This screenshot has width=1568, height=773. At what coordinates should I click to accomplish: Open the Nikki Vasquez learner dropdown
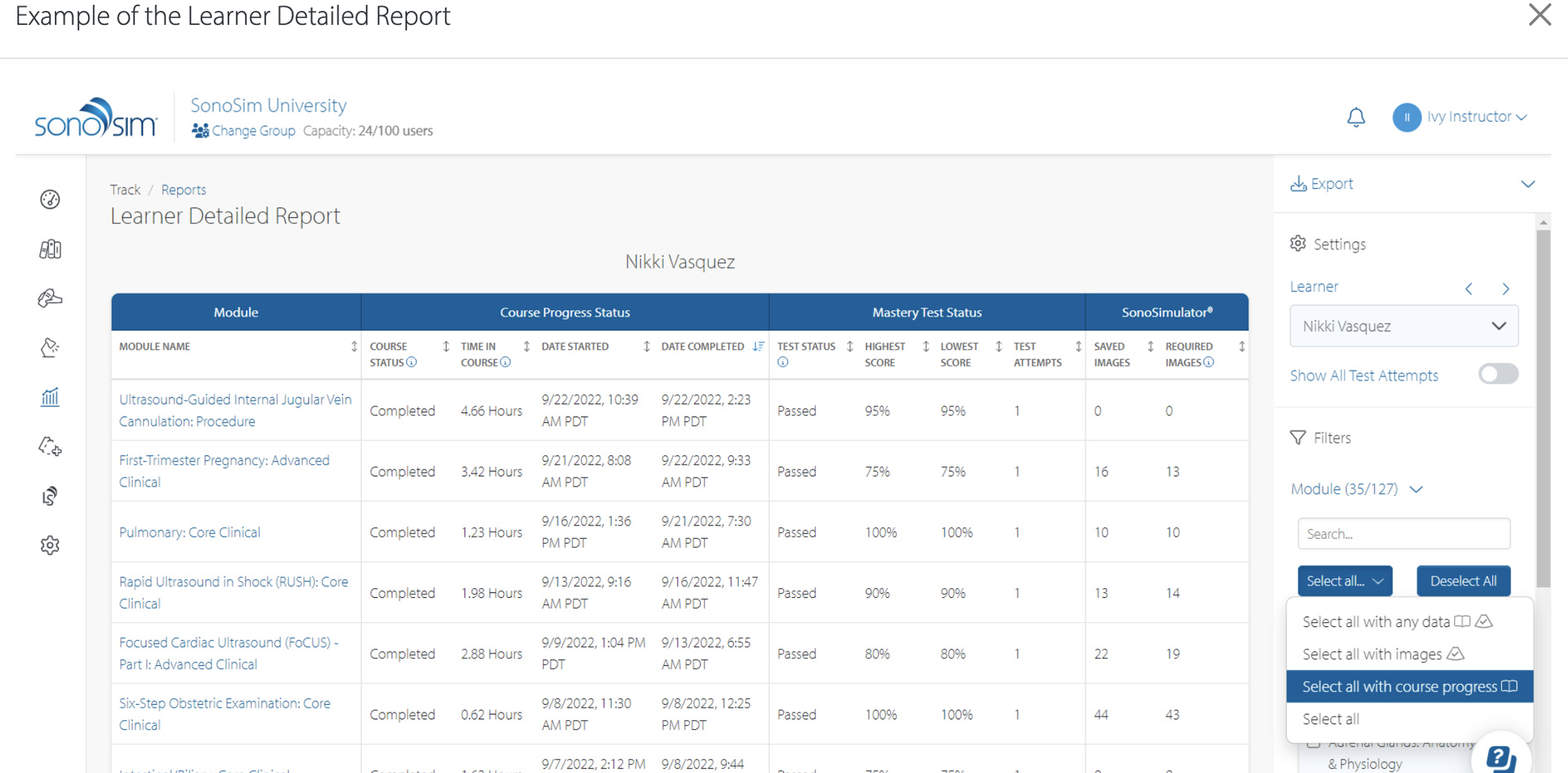point(1403,326)
